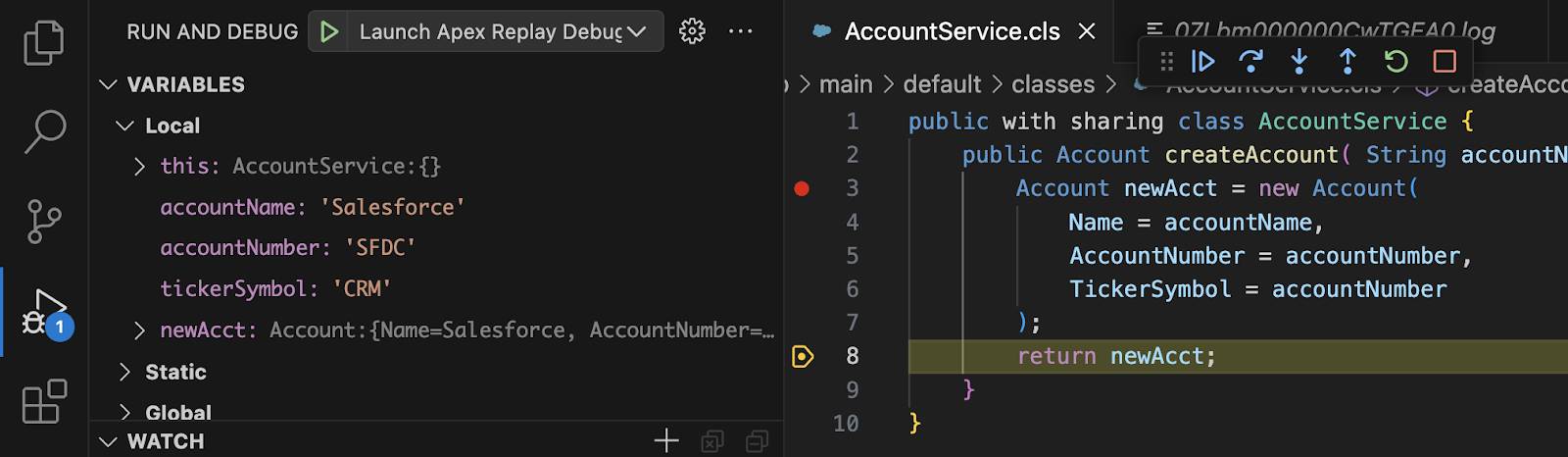Click line number 10 in the gutter

(x=846, y=424)
